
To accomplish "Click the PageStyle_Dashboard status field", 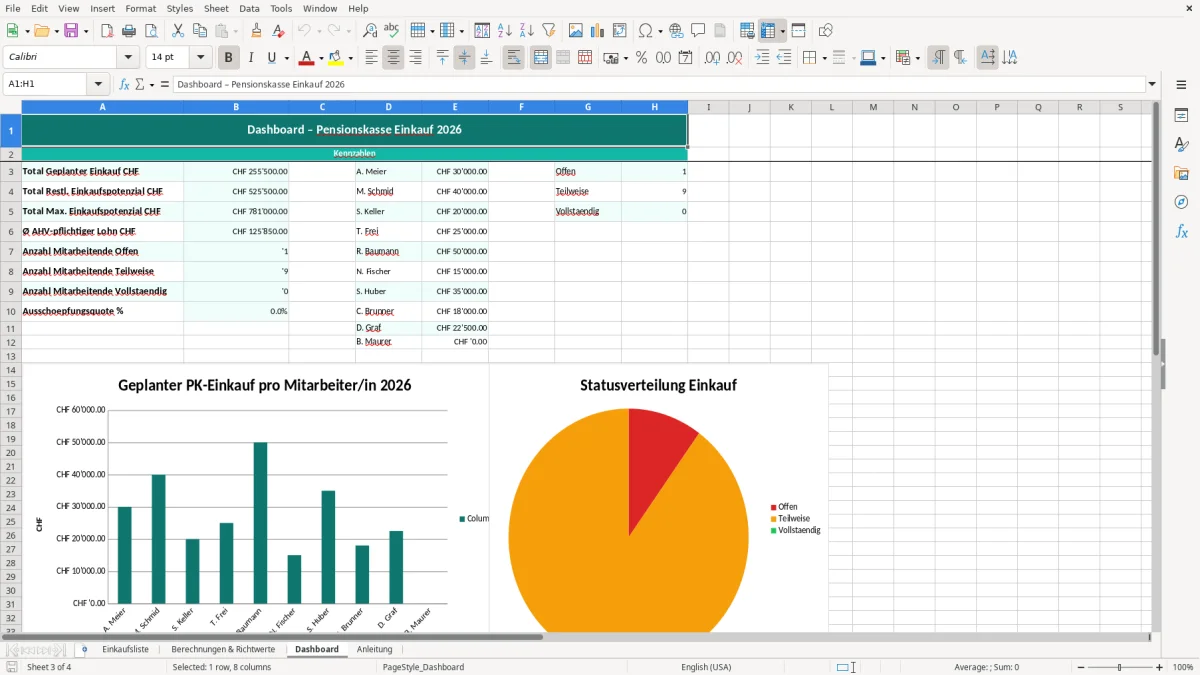I will (x=423, y=667).
